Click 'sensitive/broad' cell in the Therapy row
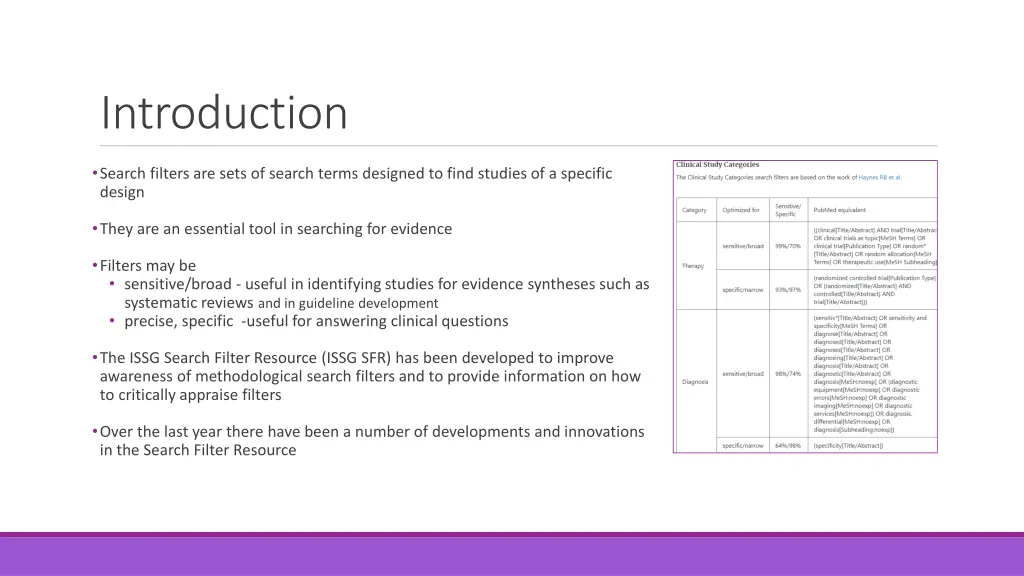This screenshot has width=1024, height=576. [x=743, y=246]
